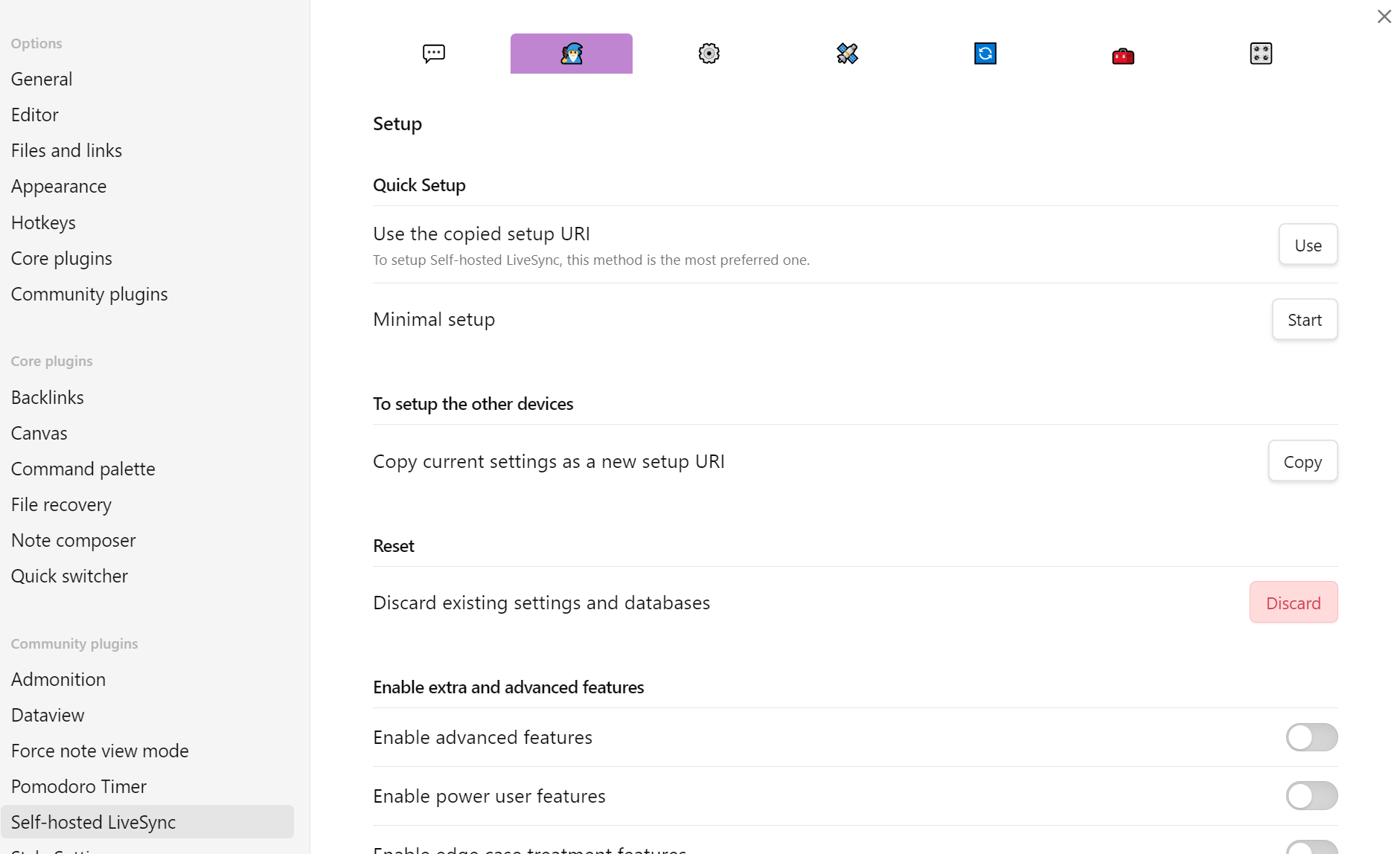Viewport: 1400px width, 854px height.
Task: Open Dataview plugin settings
Action: click(x=48, y=715)
